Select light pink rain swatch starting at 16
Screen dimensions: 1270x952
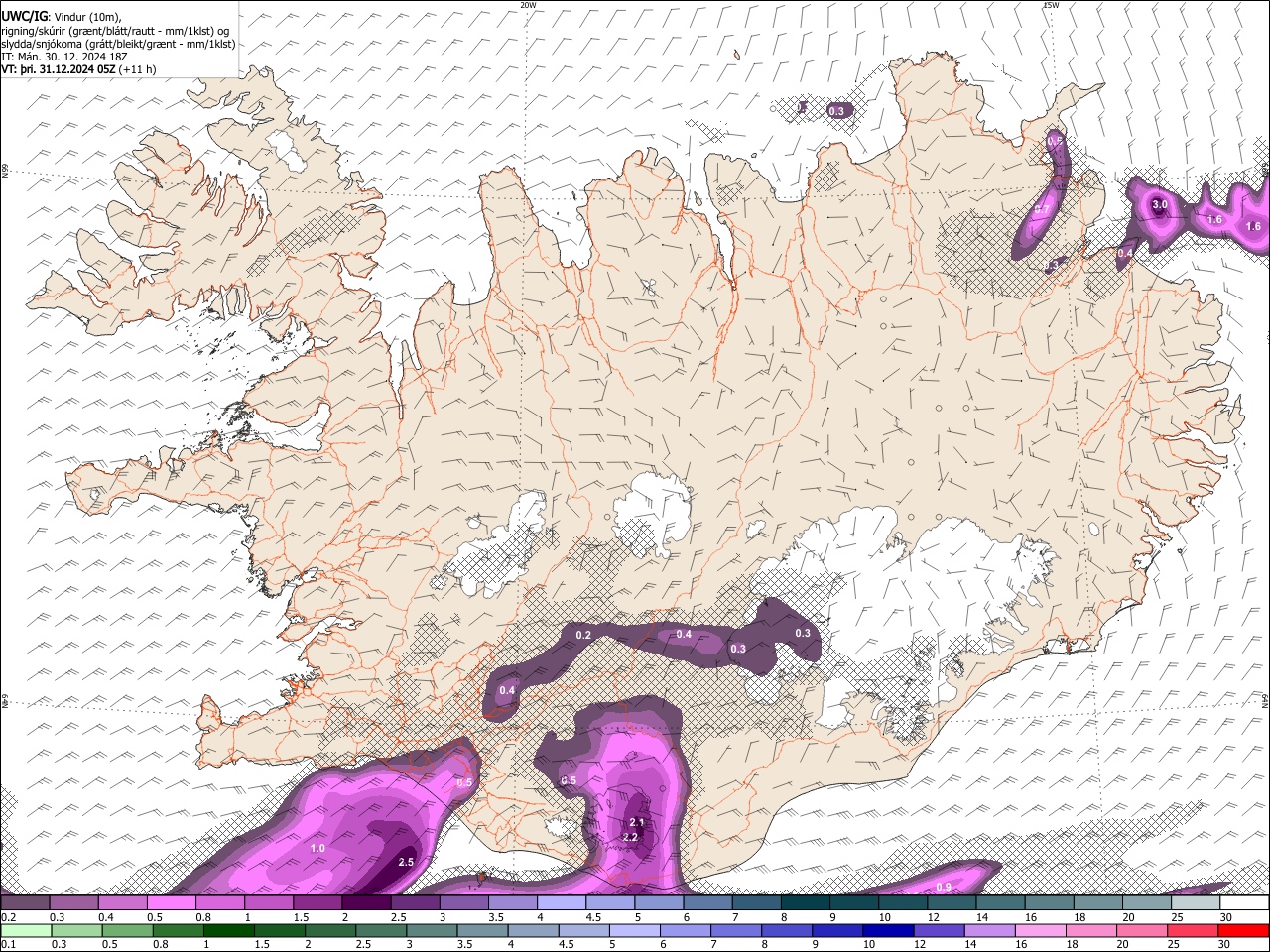[x=1040, y=931]
